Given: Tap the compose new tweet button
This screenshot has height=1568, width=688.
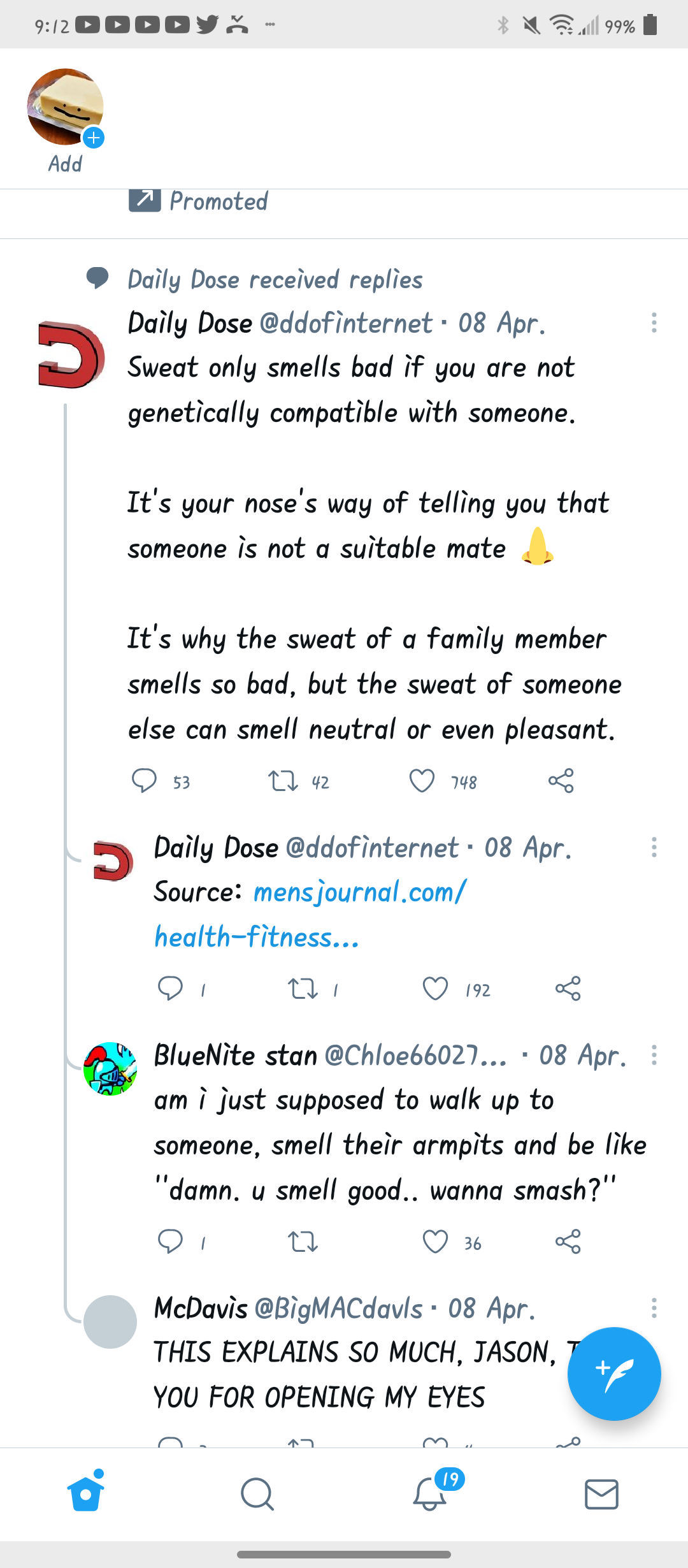Looking at the screenshot, I should point(614,1374).
